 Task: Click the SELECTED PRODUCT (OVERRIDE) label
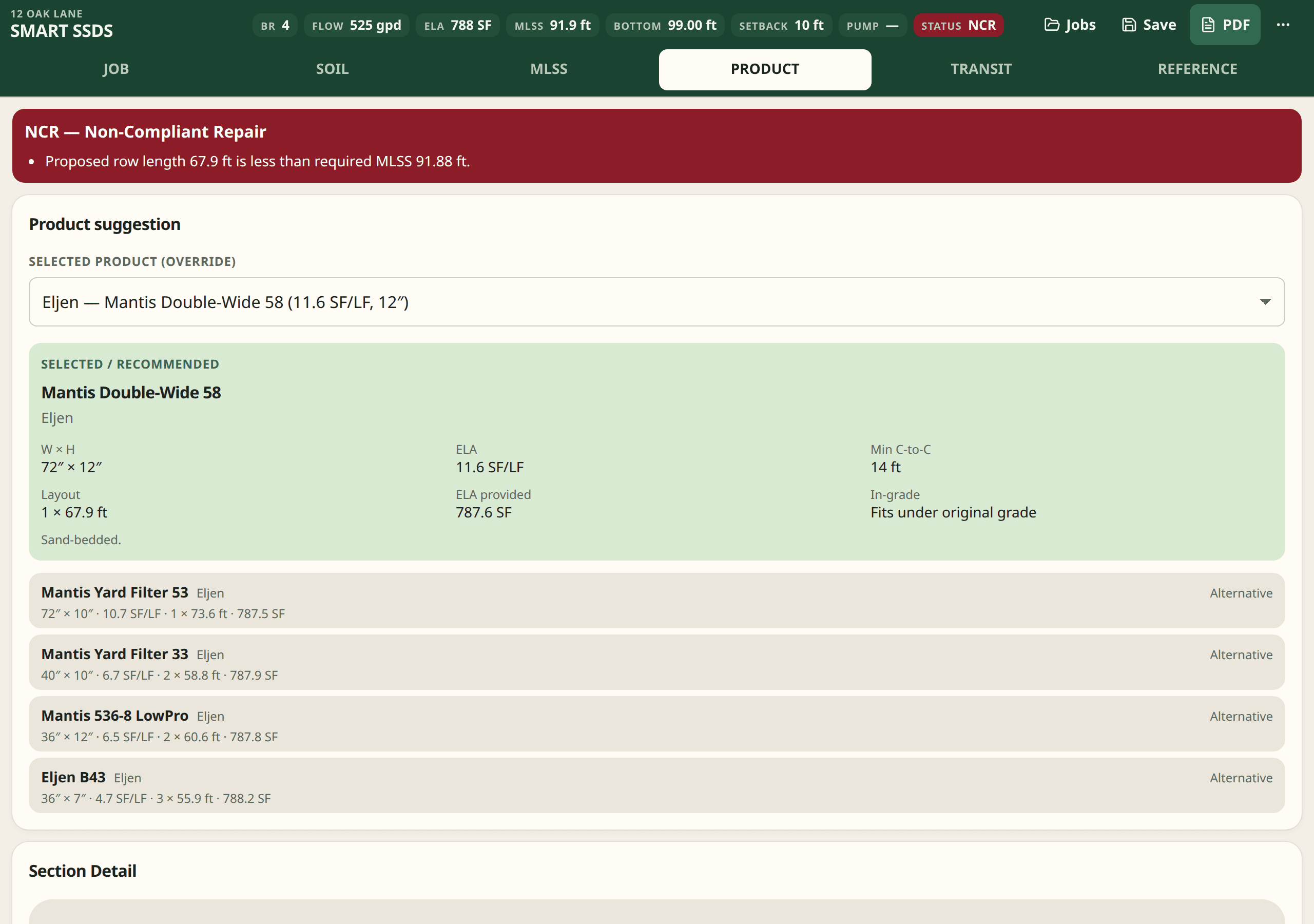pos(132,262)
